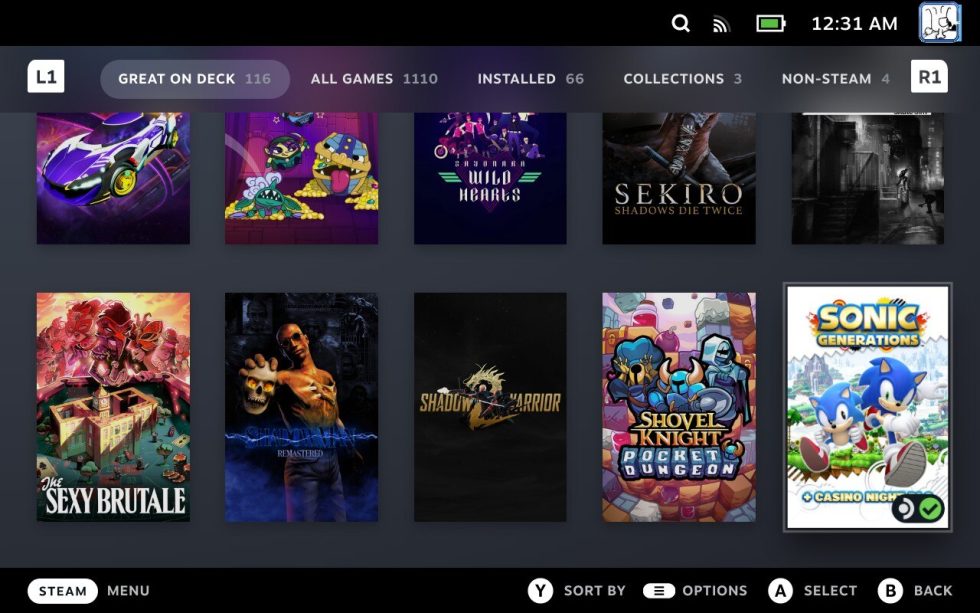Select Shovel Knight Pocket Dungeon cover

point(679,407)
